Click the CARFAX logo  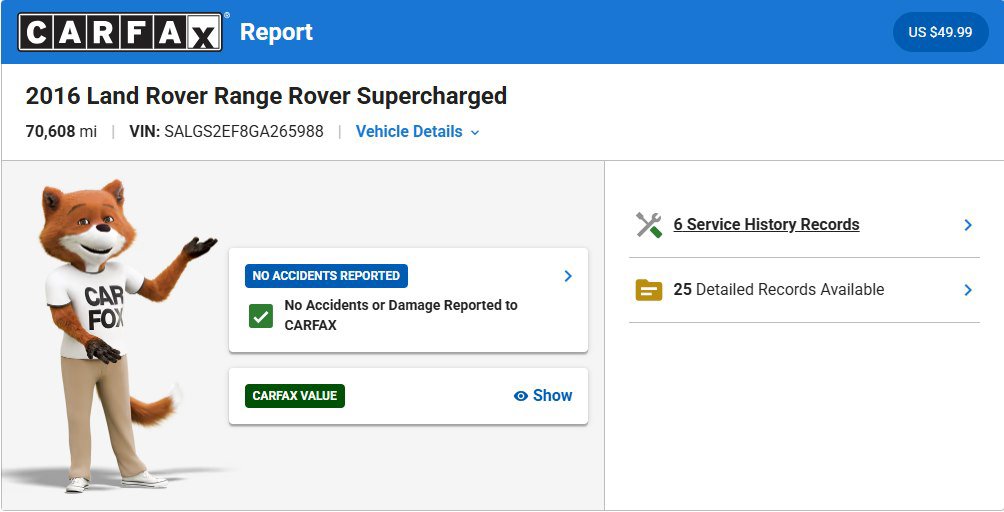(120, 32)
